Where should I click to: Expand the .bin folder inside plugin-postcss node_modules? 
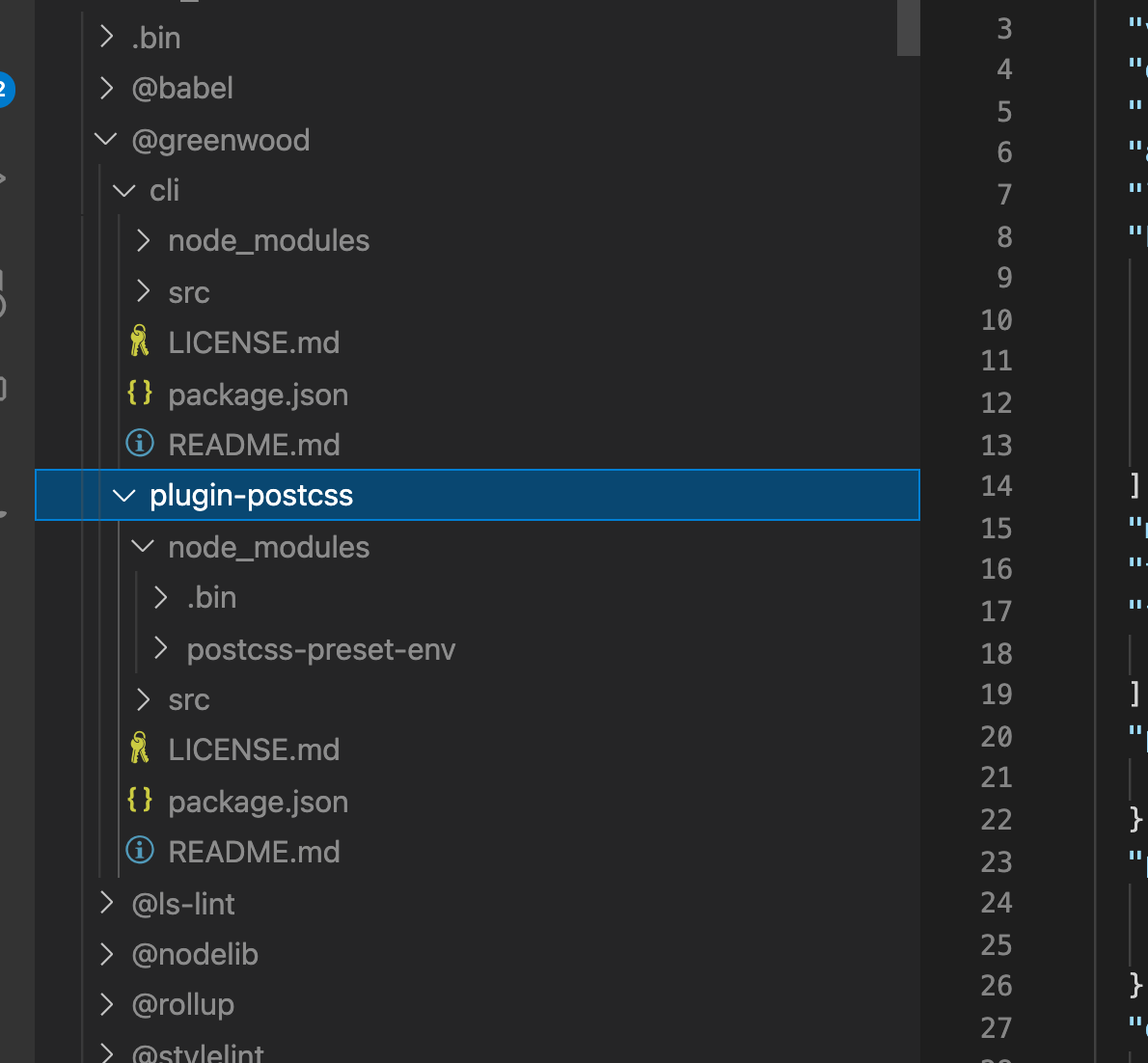(x=161, y=597)
